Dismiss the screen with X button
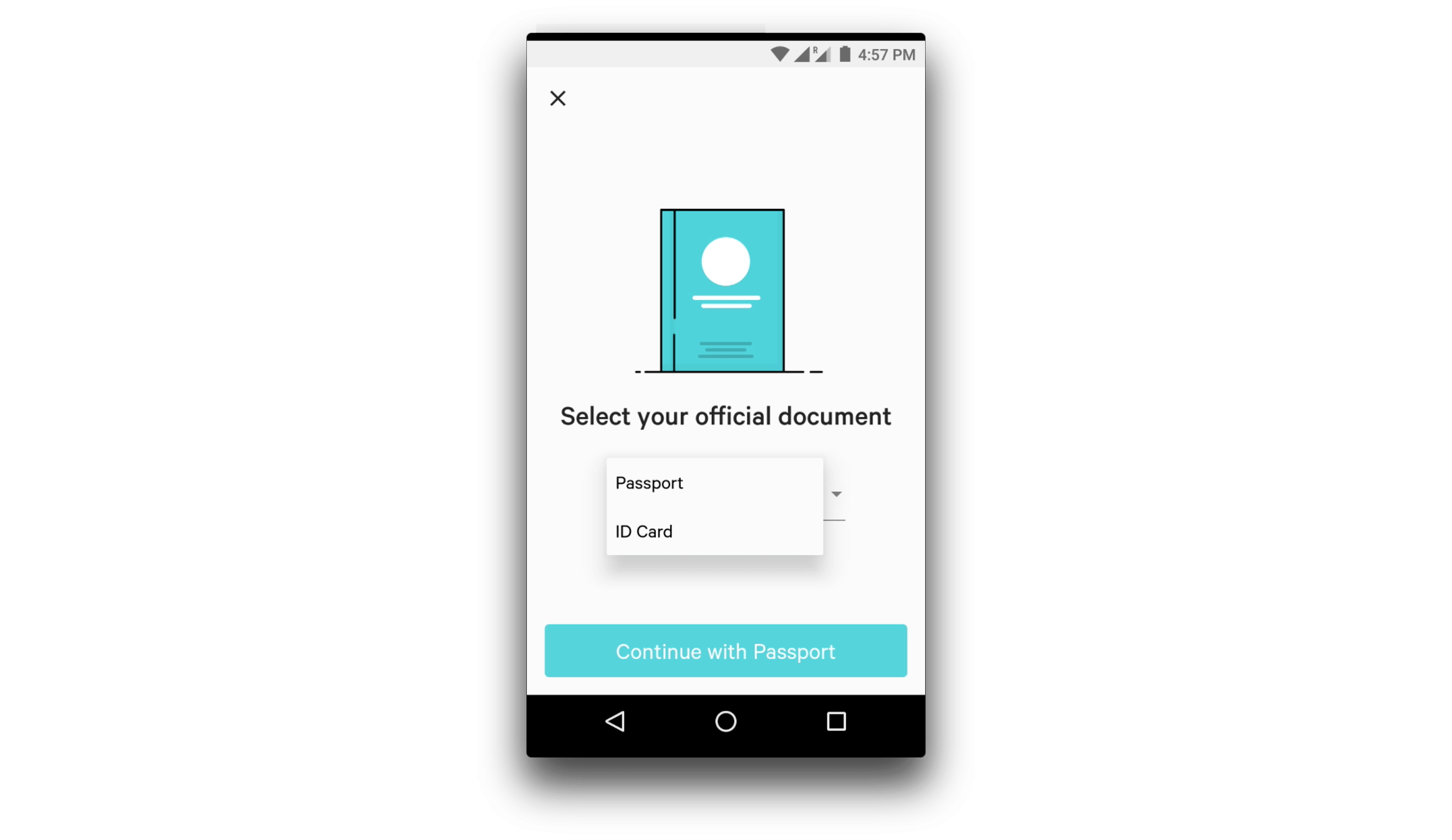The image size is (1452, 840). point(558,98)
